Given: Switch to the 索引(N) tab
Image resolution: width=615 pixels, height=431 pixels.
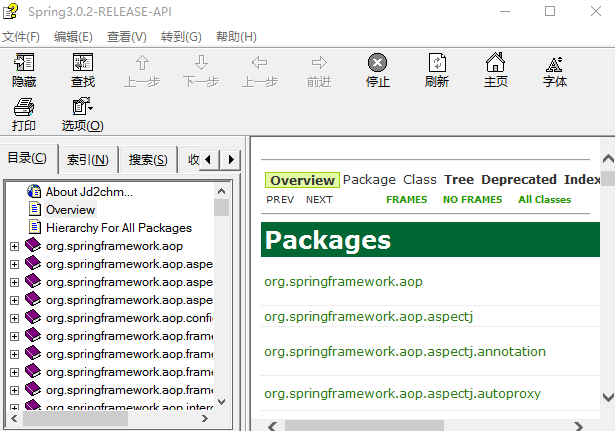Looking at the screenshot, I should (88, 160).
